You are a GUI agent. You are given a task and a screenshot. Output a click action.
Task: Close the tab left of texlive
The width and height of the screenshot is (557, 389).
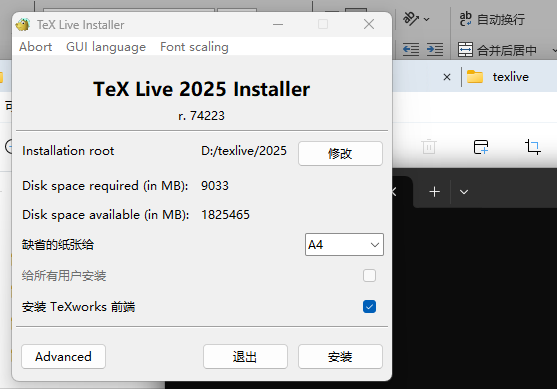(x=447, y=77)
